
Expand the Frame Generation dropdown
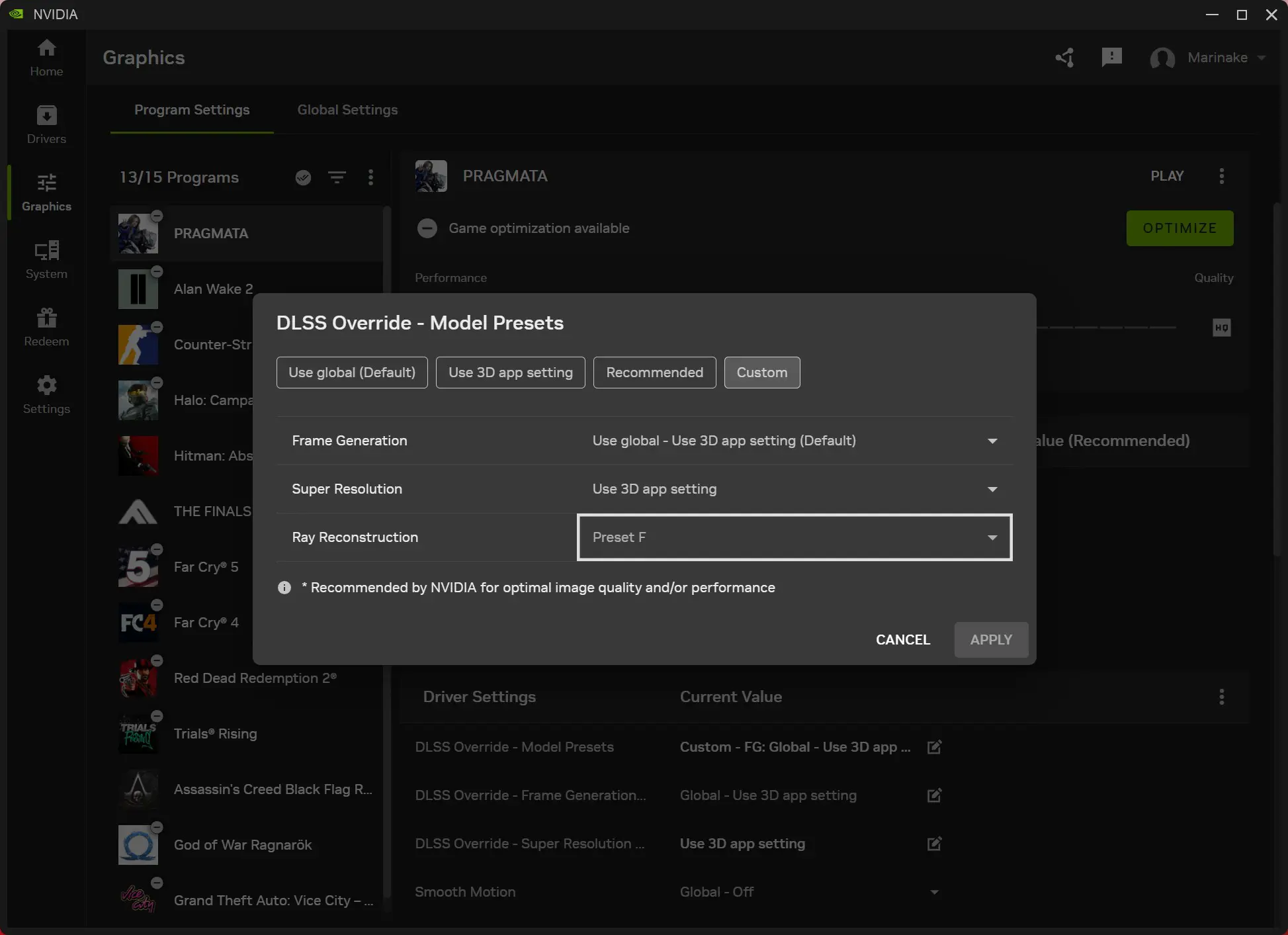pos(794,441)
